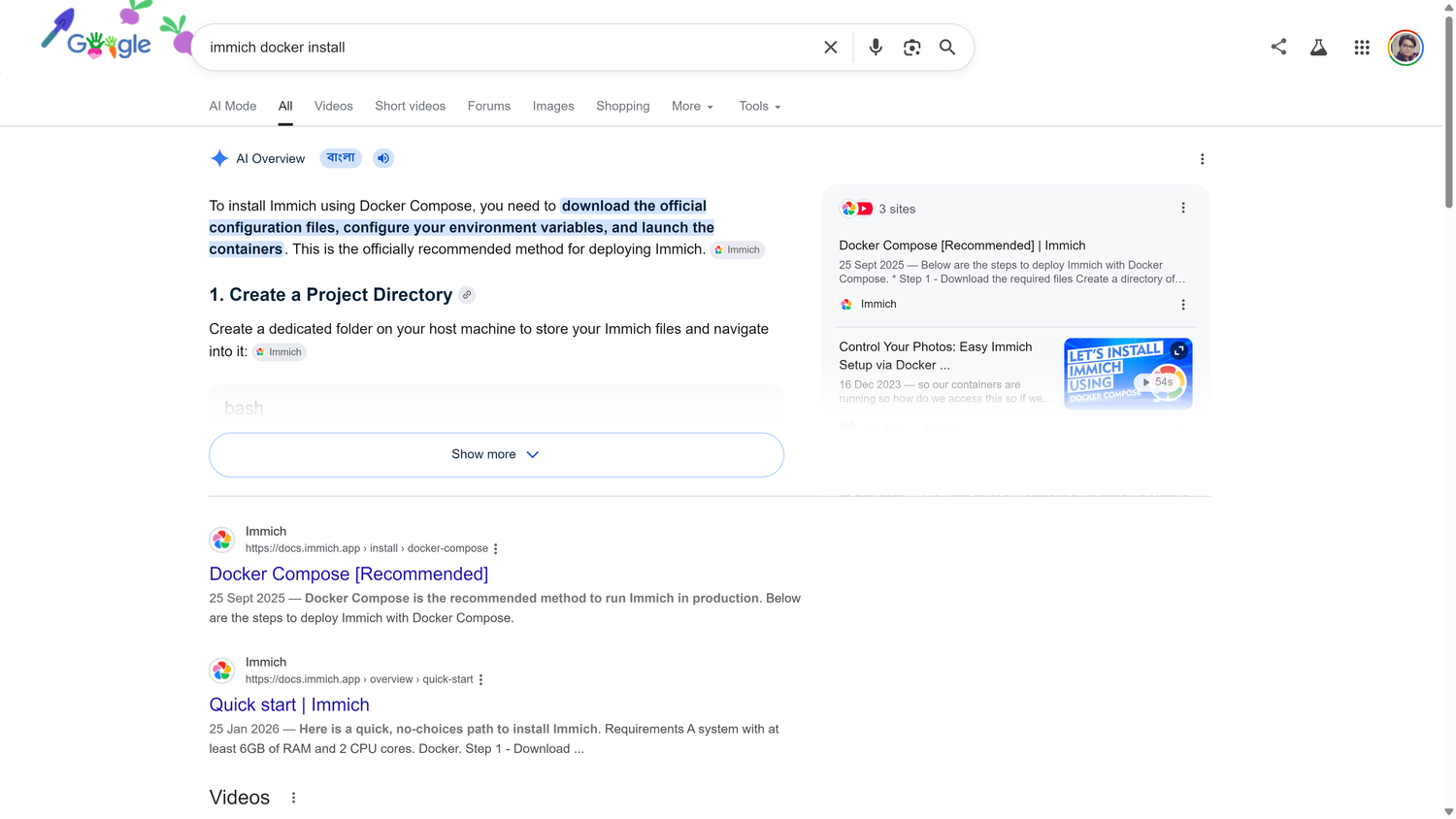Clear the search box with X
The image size is (1456, 819).
pyautogui.click(x=831, y=48)
